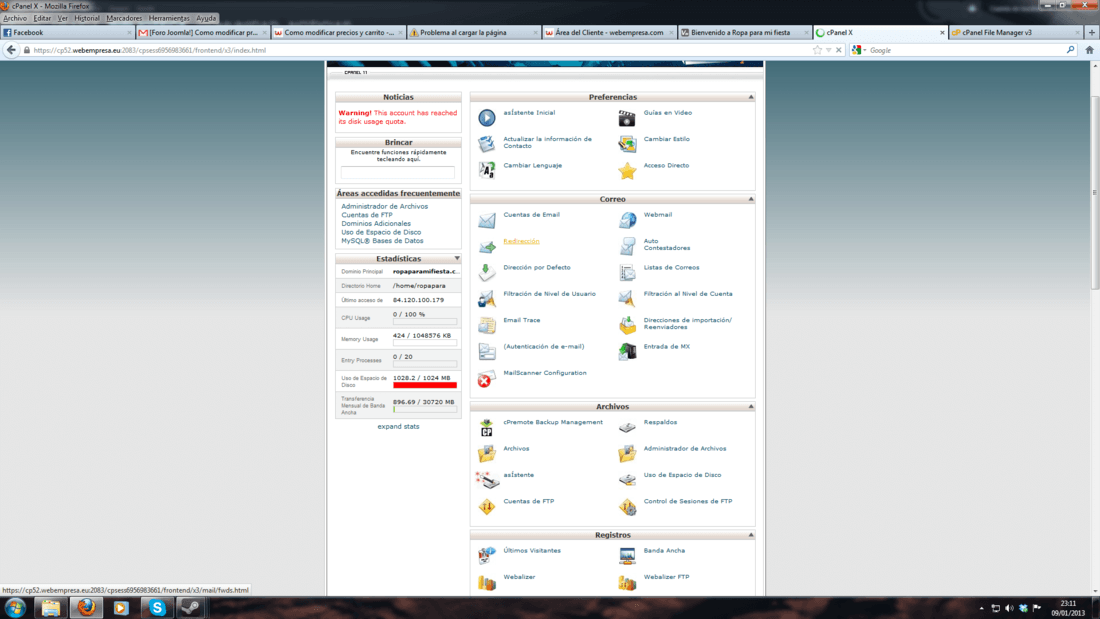Open Administrador de Archivos in frequent areas
This screenshot has width=1100, height=619.
[384, 206]
